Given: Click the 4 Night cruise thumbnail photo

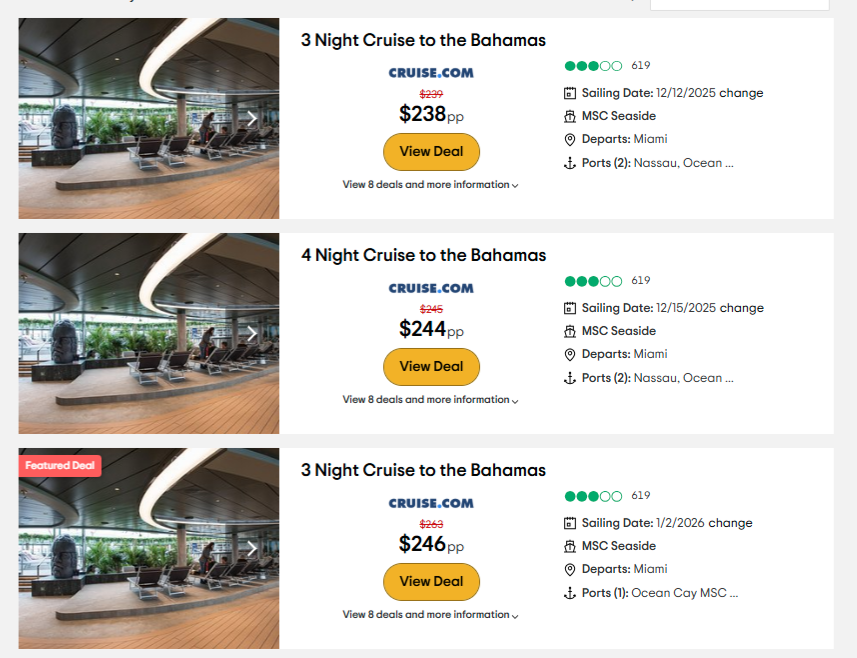Looking at the screenshot, I should (148, 333).
